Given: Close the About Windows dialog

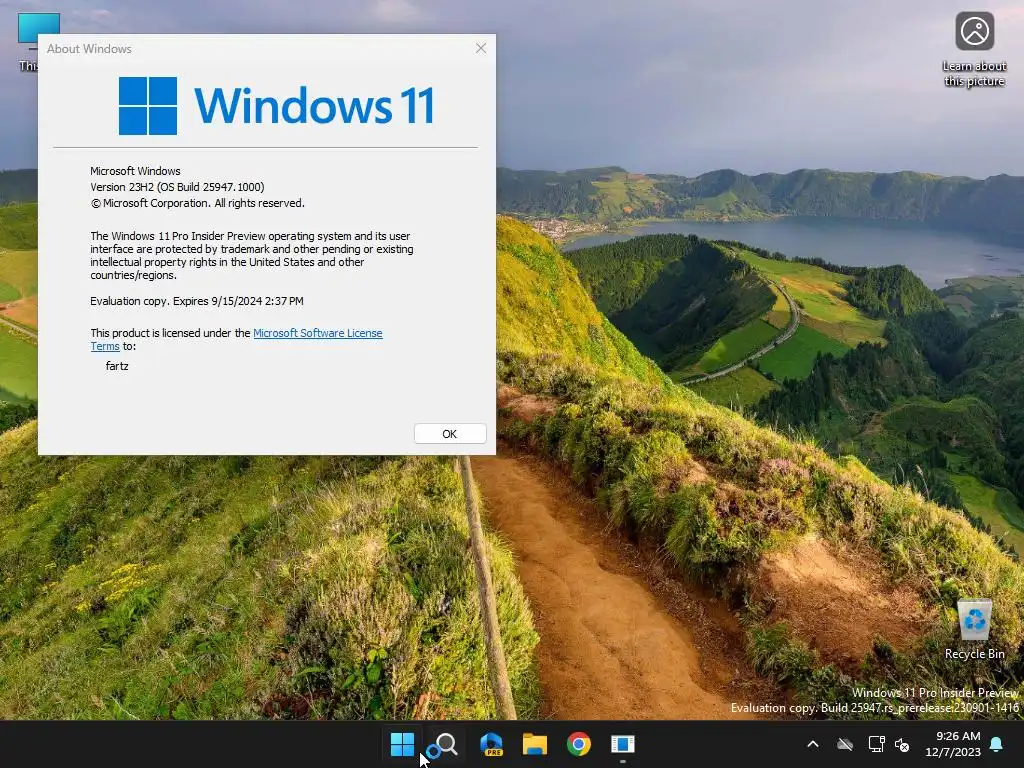Looking at the screenshot, I should (481, 48).
